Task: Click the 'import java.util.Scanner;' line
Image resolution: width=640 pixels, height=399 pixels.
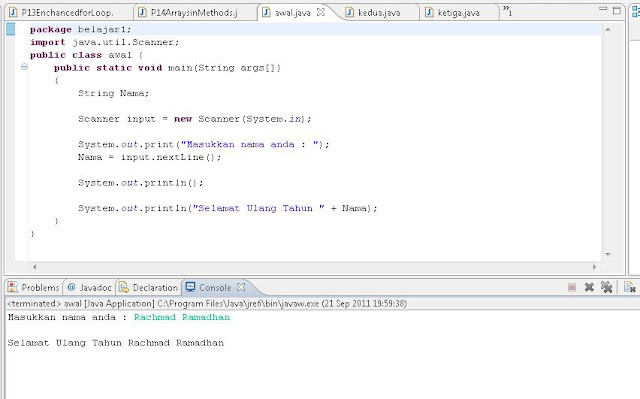Action: pyautogui.click(x=104, y=42)
